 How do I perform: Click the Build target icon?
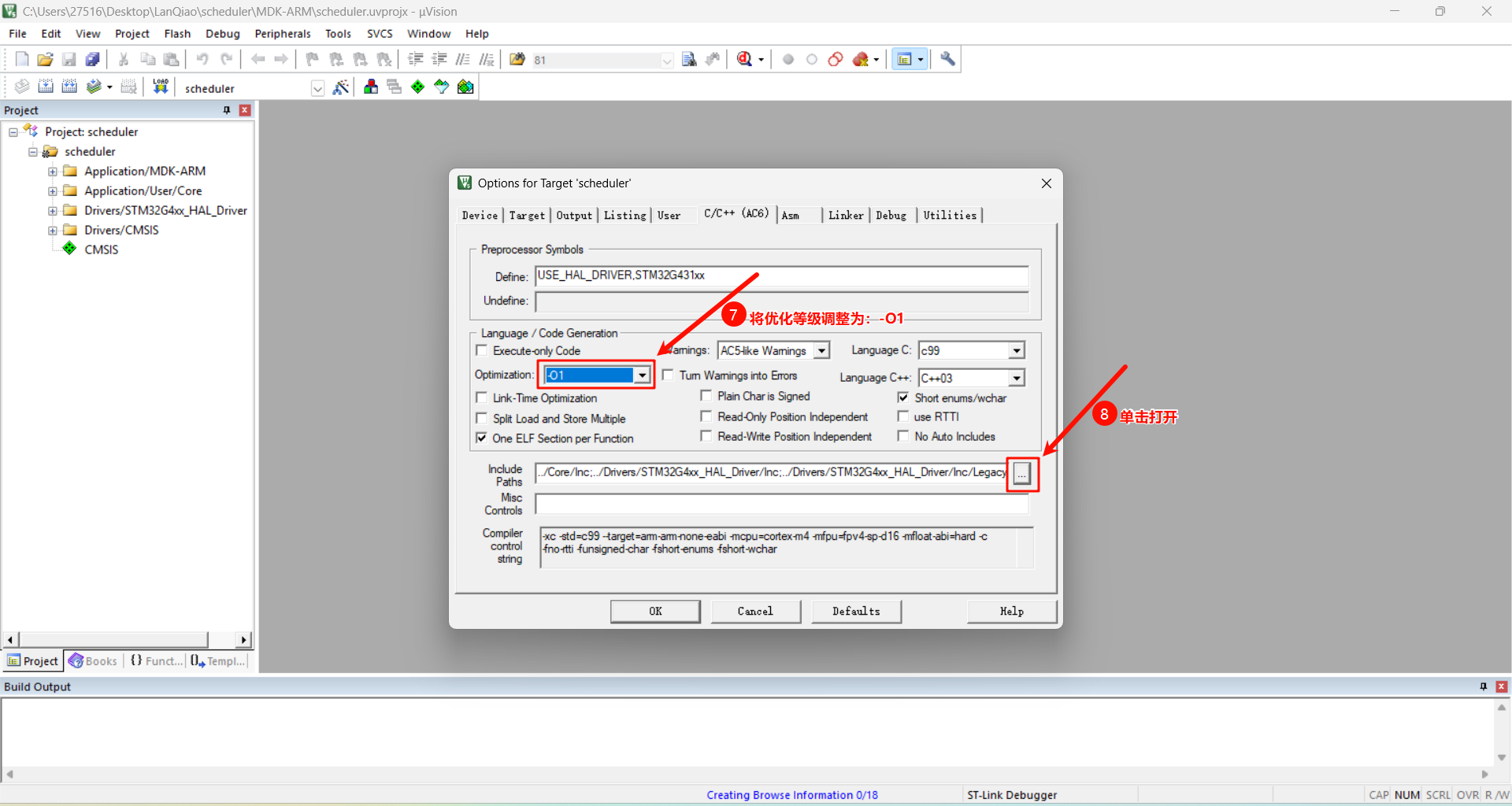point(46,87)
